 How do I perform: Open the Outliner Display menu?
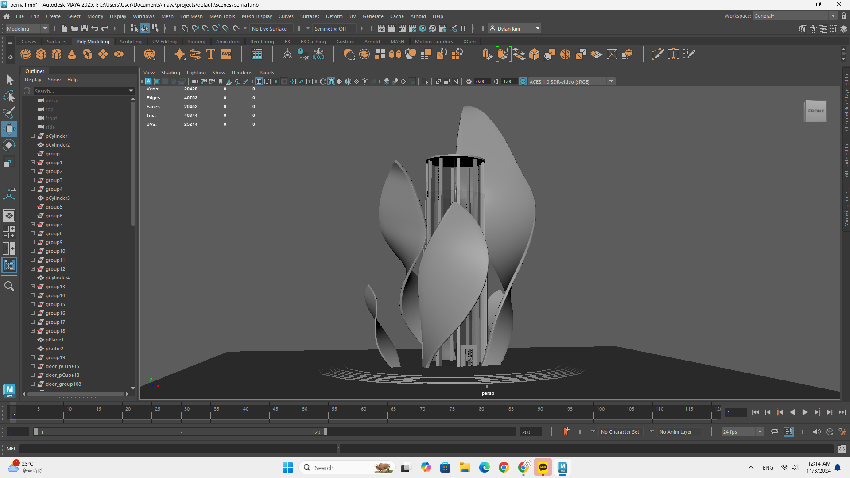click(33, 79)
